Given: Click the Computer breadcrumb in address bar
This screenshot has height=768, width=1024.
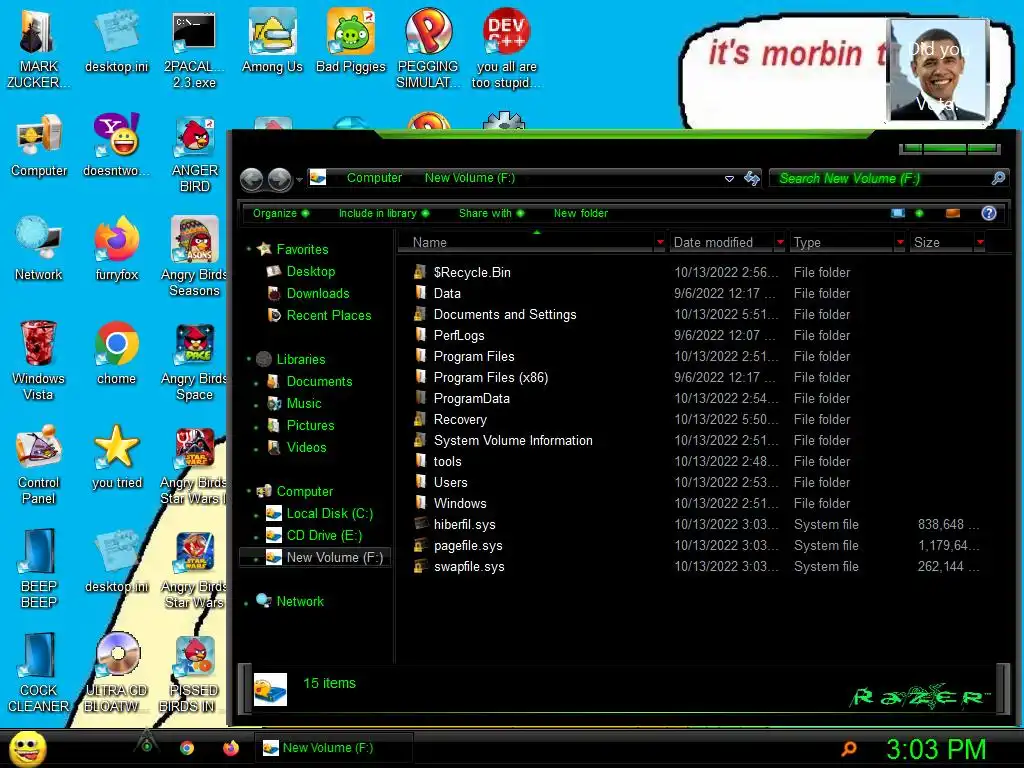Looking at the screenshot, I should (x=374, y=178).
